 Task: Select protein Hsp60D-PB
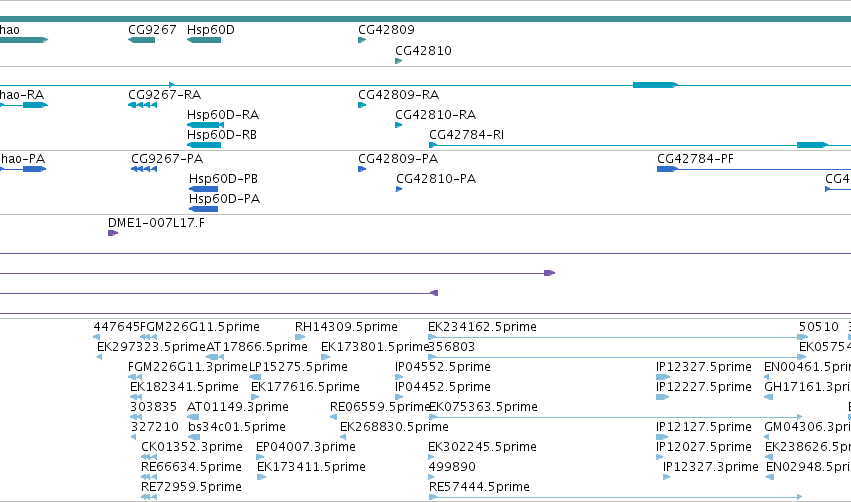(204, 189)
